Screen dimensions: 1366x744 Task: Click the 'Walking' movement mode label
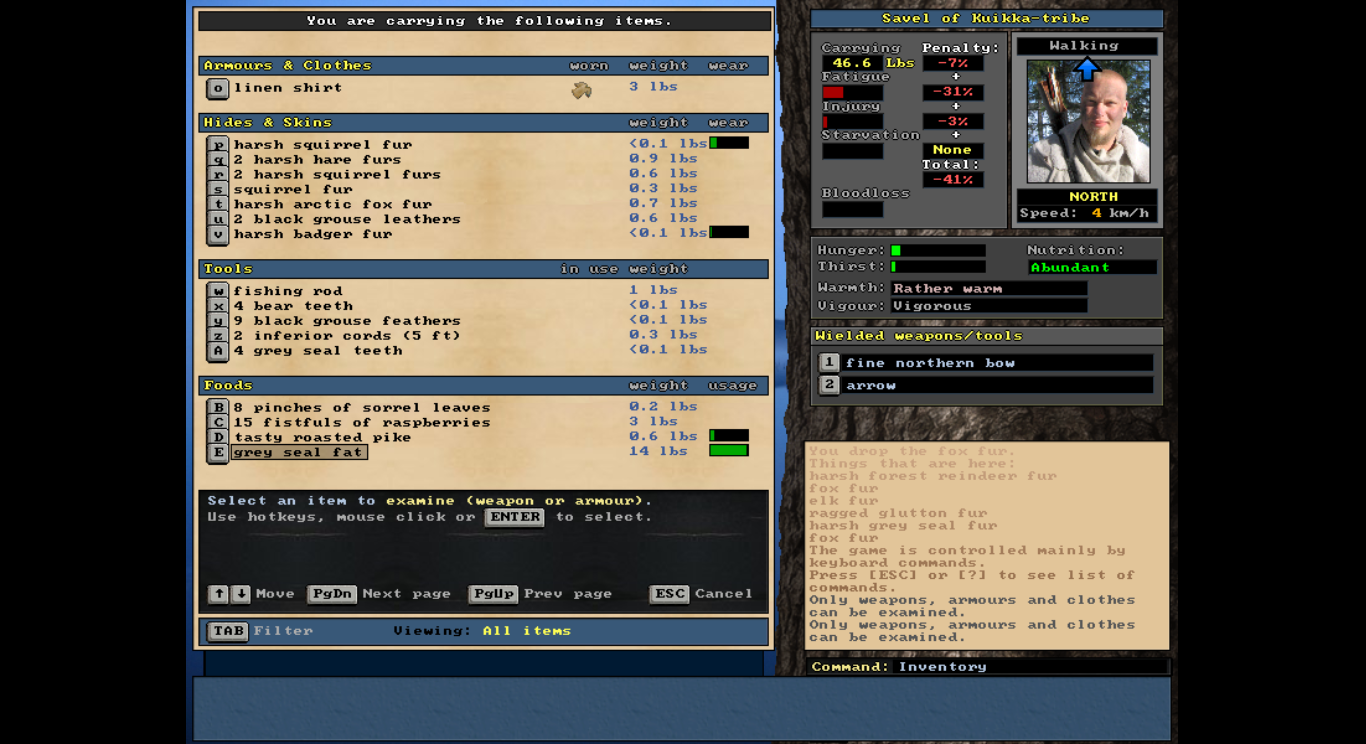tap(1087, 46)
